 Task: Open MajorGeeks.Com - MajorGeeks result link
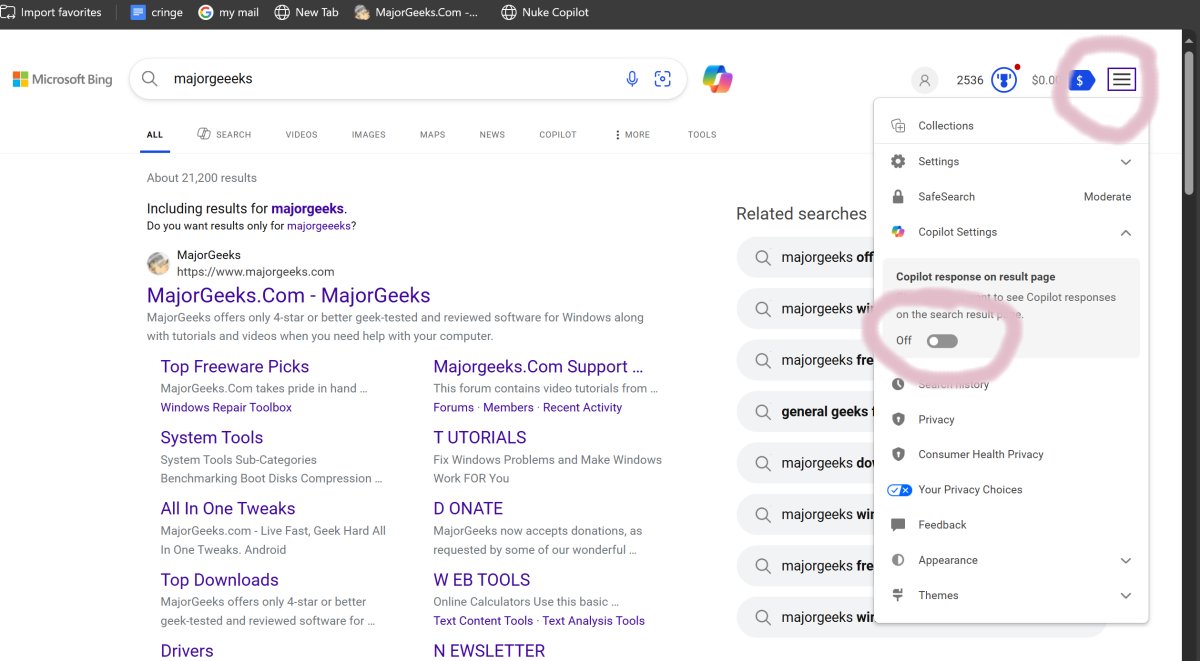click(288, 295)
